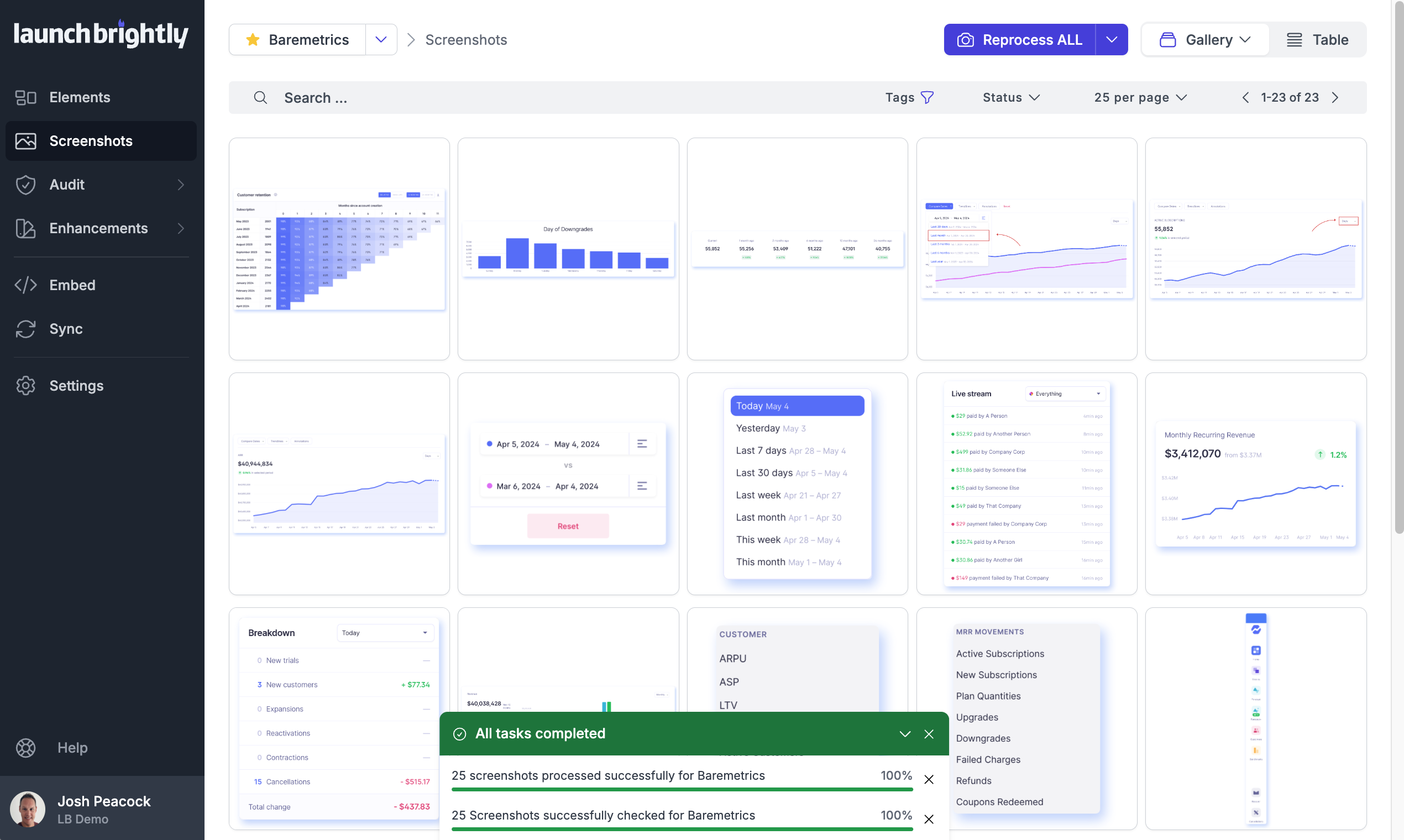1404x840 pixels.
Task: Open Help via the lifebuoy icon
Action: pos(25,747)
